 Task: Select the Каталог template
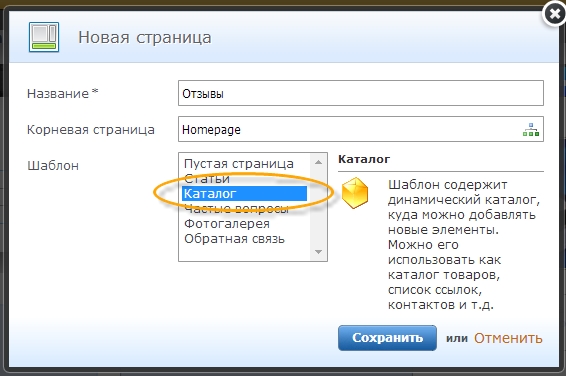pyautogui.click(x=244, y=193)
